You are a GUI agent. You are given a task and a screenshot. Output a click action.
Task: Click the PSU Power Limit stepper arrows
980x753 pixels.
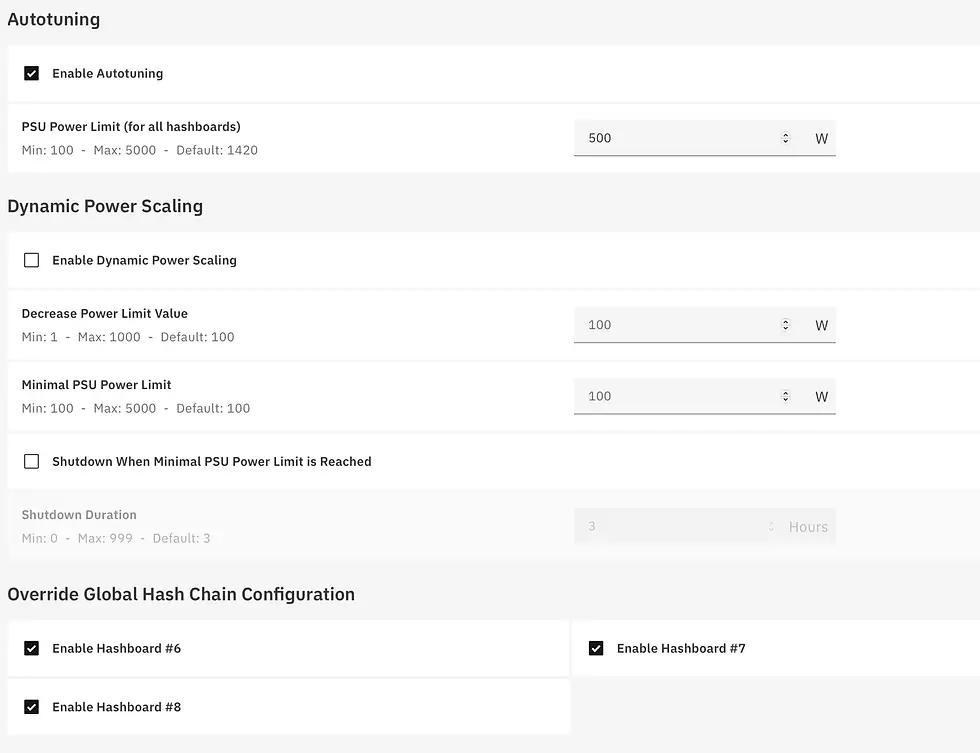(x=785, y=138)
